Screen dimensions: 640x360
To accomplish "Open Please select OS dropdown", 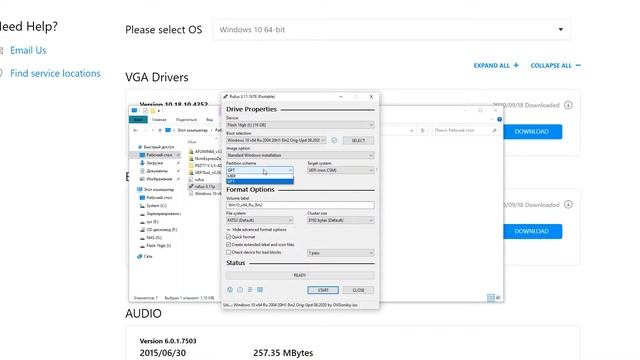I will pyautogui.click(x=391, y=29).
